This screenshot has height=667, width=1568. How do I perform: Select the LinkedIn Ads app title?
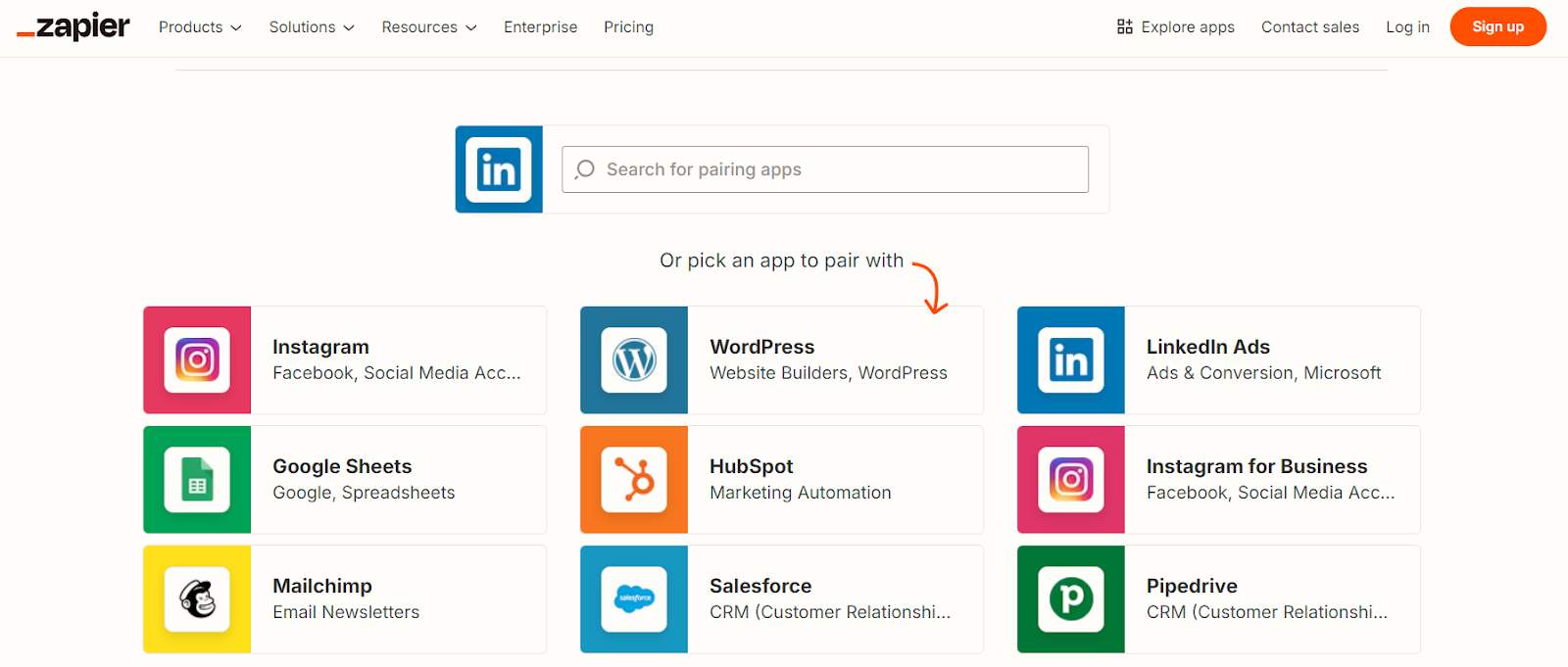click(1207, 347)
